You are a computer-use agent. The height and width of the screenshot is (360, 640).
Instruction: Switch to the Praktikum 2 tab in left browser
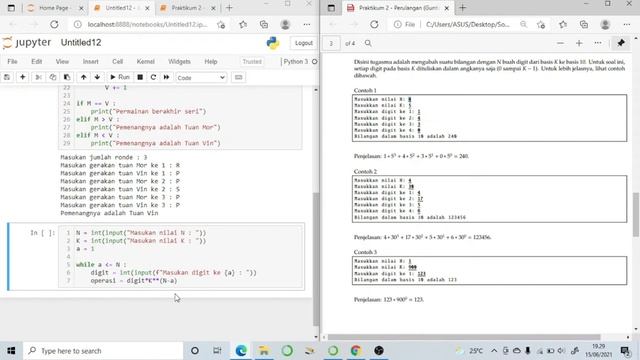(187, 8)
